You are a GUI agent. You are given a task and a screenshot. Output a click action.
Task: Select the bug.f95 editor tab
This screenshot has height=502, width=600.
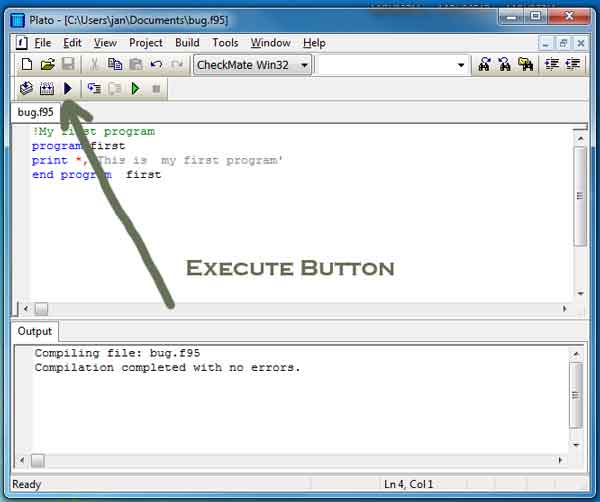pyautogui.click(x=36, y=112)
